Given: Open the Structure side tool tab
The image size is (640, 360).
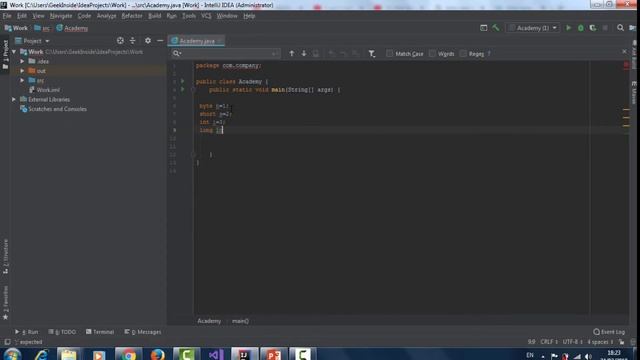Looking at the screenshot, I should pos(5,256).
